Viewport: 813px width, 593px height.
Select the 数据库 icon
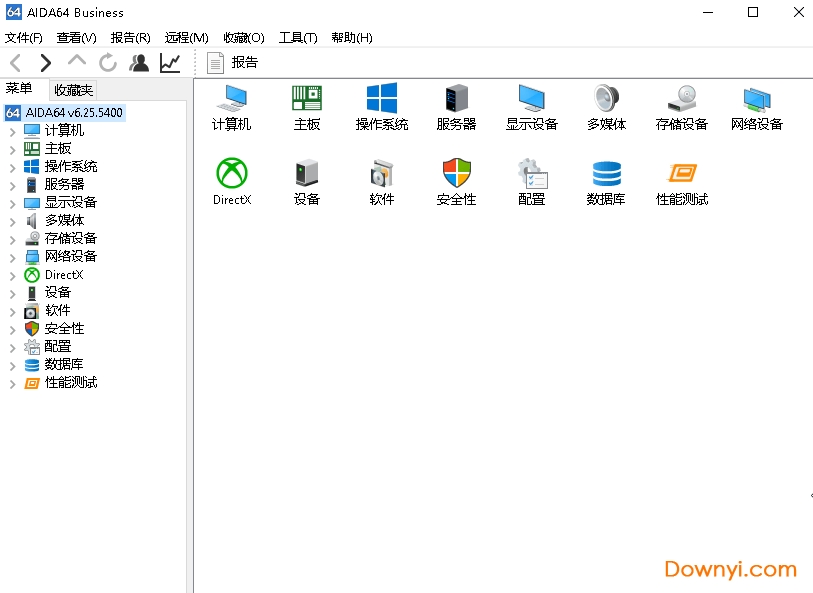point(606,182)
